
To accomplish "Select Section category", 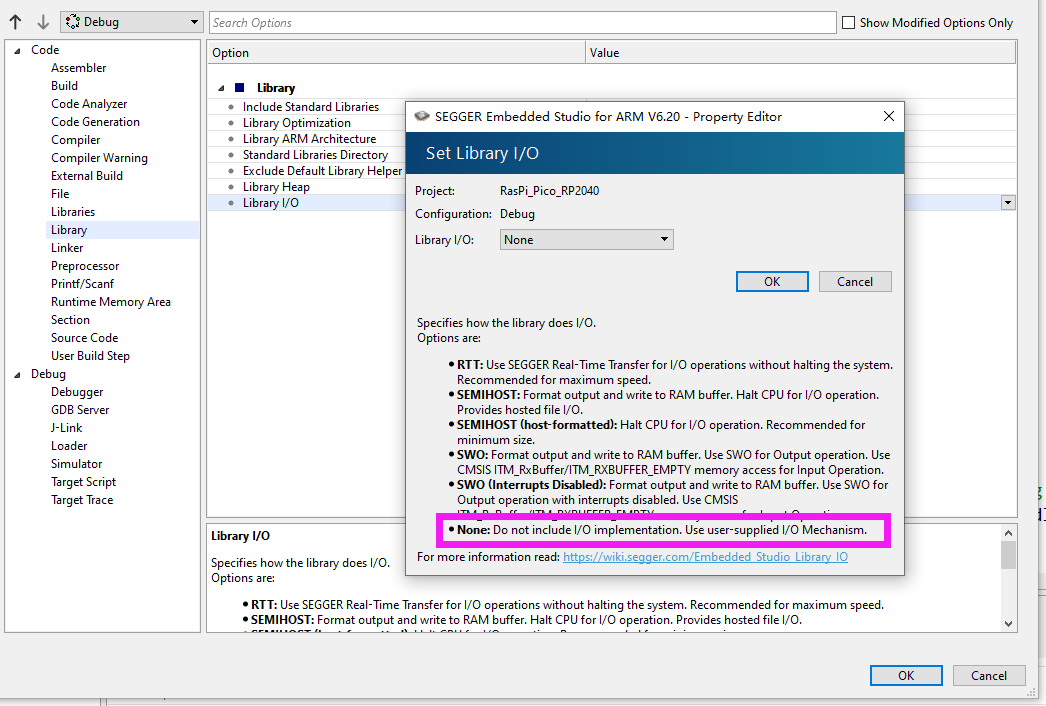I will [70, 320].
